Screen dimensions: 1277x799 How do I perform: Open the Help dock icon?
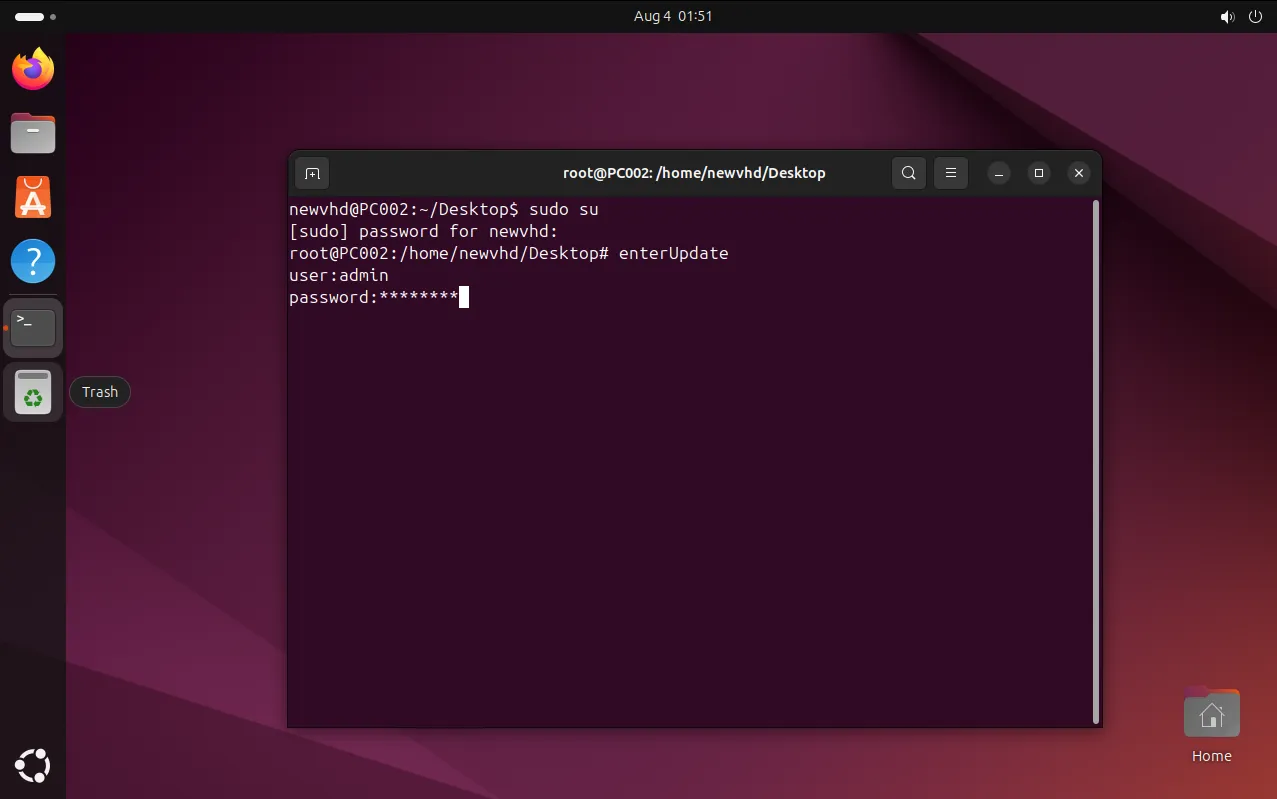coord(33,261)
